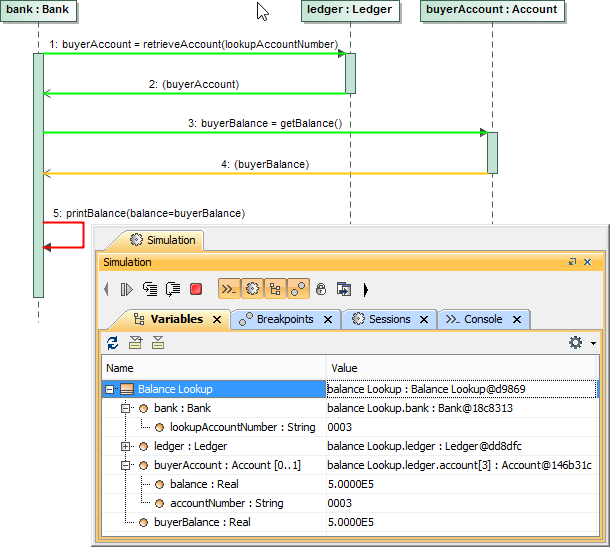Click the Refresh icon in the Variables toolbar
Image resolution: width=610 pixels, height=547 pixels.
[x=112, y=343]
